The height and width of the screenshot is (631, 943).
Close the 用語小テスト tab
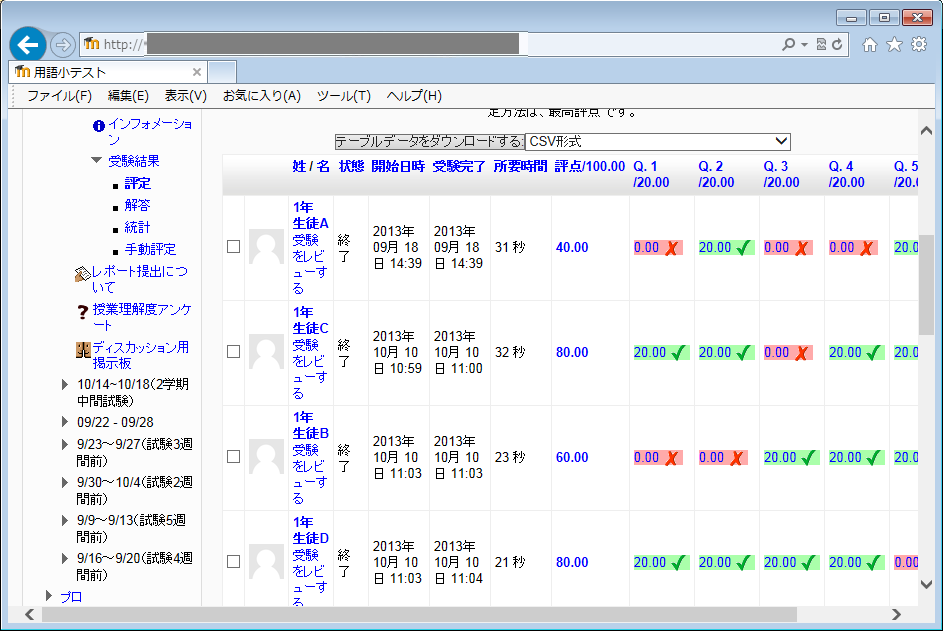click(197, 72)
